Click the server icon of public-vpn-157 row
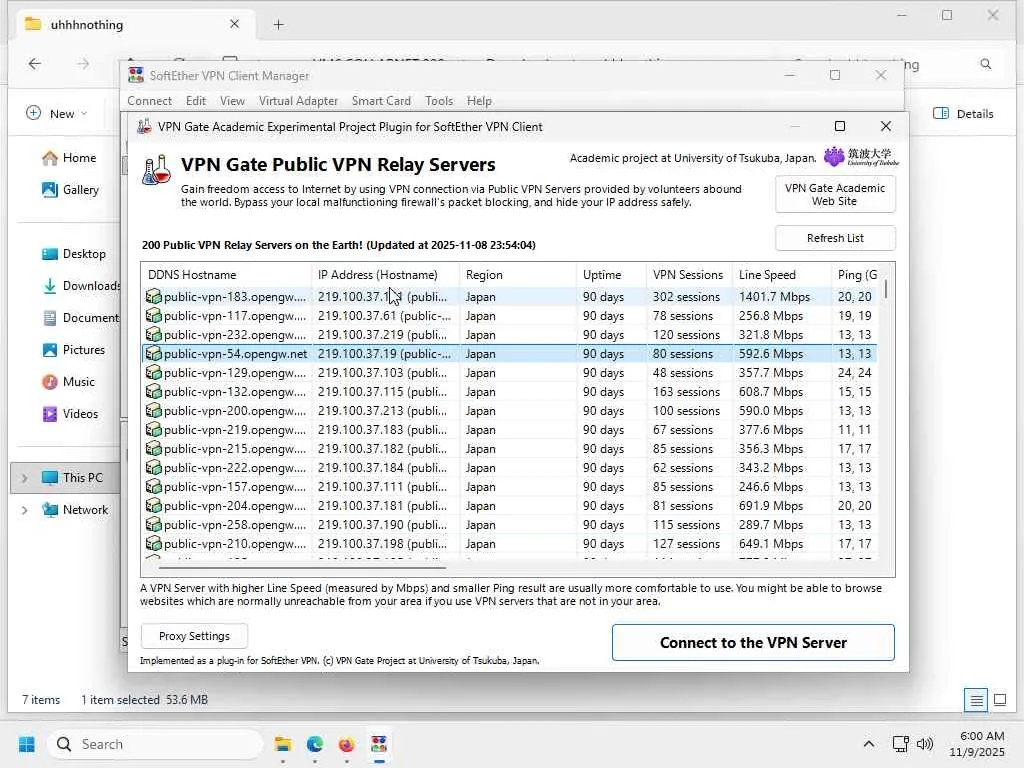This screenshot has height=768, width=1024. pos(153,487)
